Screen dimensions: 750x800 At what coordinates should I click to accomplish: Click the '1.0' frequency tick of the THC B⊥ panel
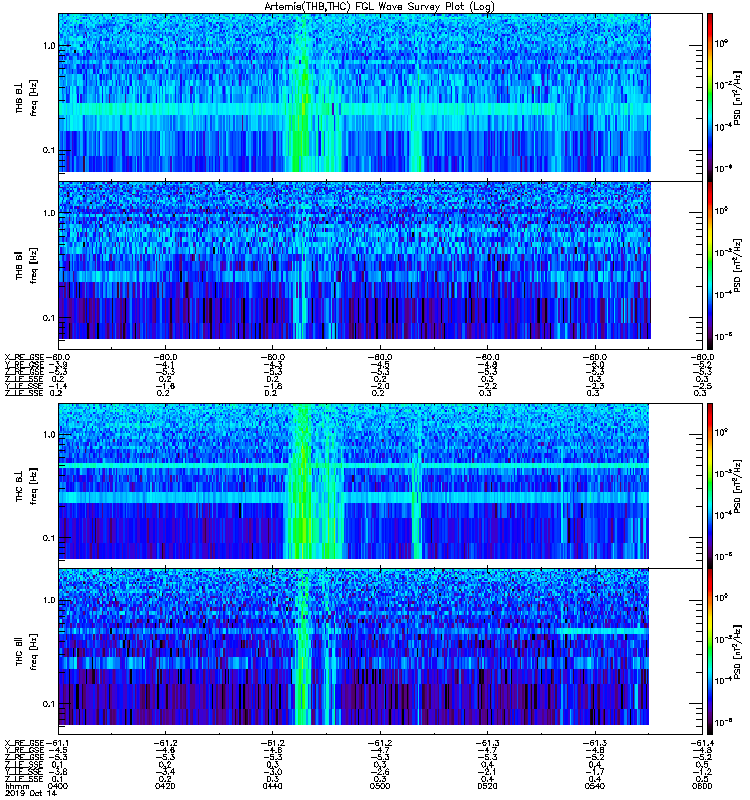point(49,435)
